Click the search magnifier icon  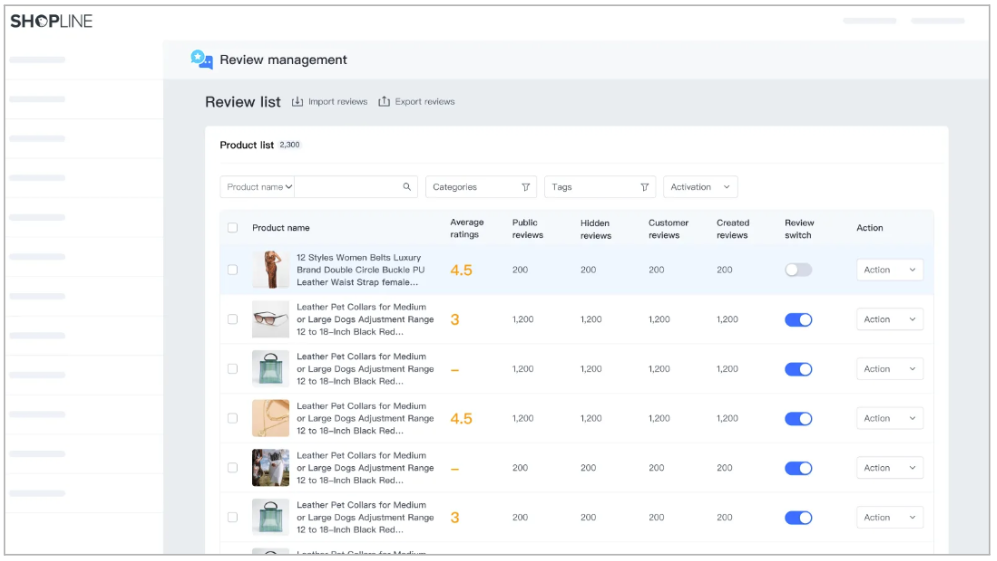[x=407, y=187]
